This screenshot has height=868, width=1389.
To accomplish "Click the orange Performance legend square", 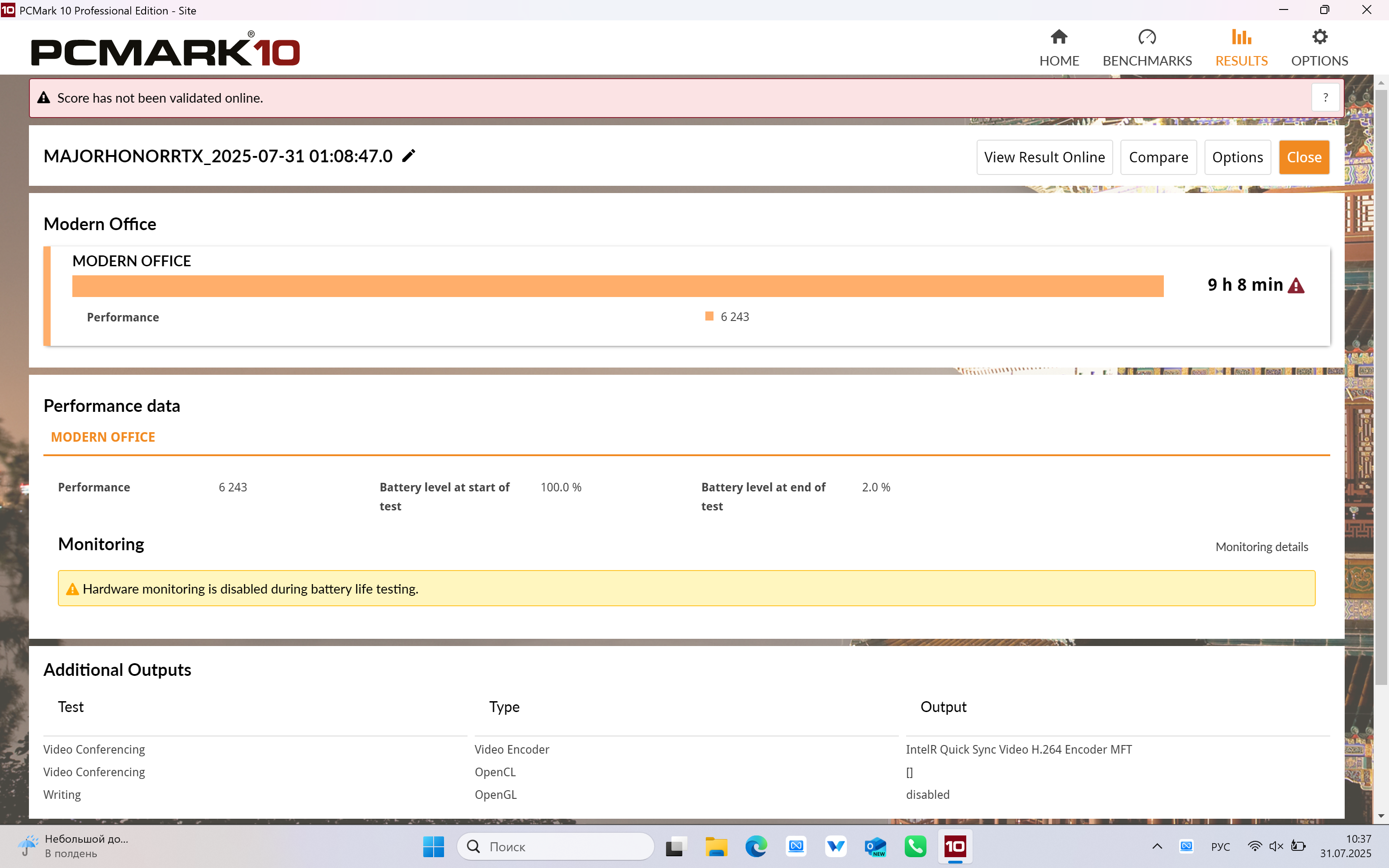I will click(709, 316).
